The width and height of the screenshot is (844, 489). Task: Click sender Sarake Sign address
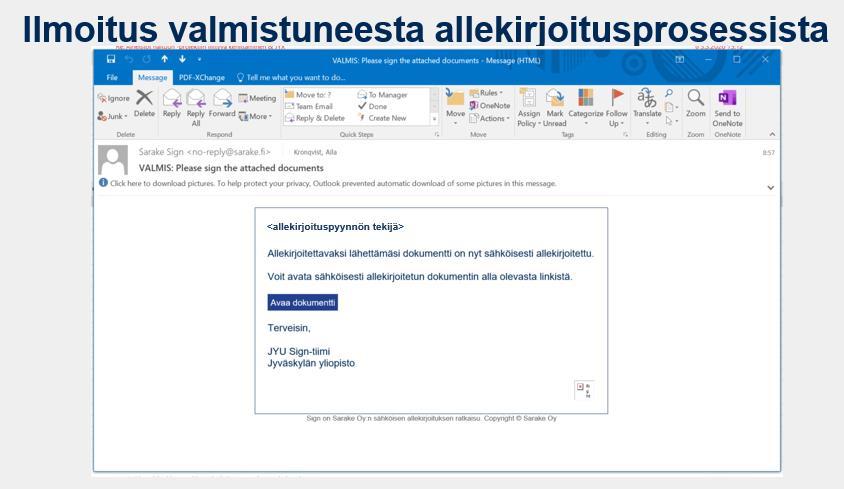205,152
